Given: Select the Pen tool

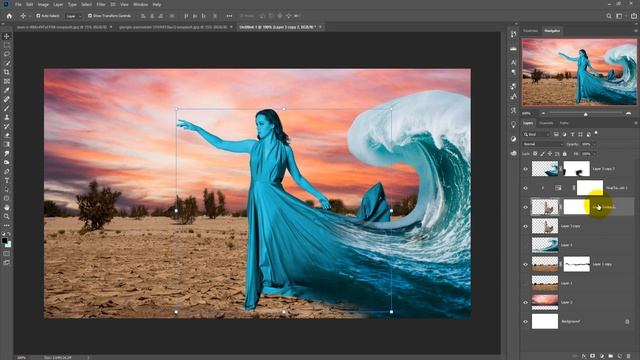Looking at the screenshot, I should tap(7, 171).
